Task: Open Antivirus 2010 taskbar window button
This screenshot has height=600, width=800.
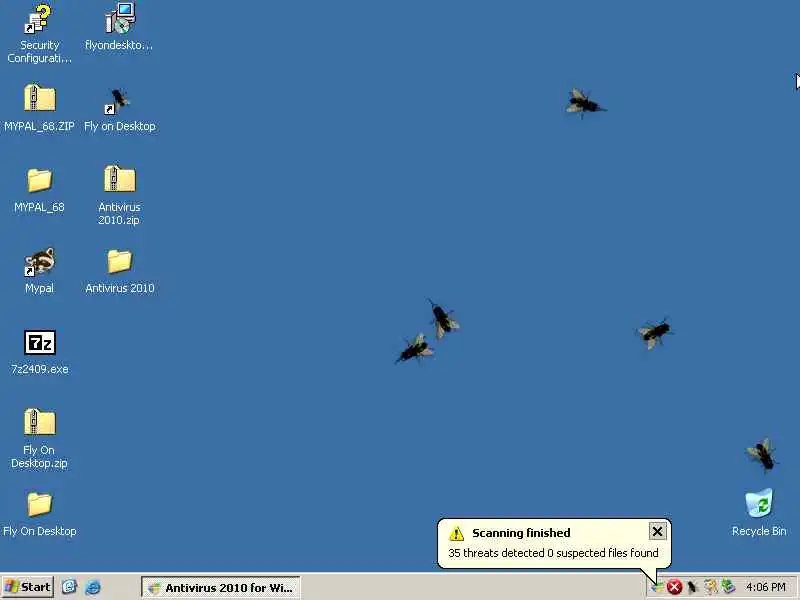Action: tap(220, 587)
